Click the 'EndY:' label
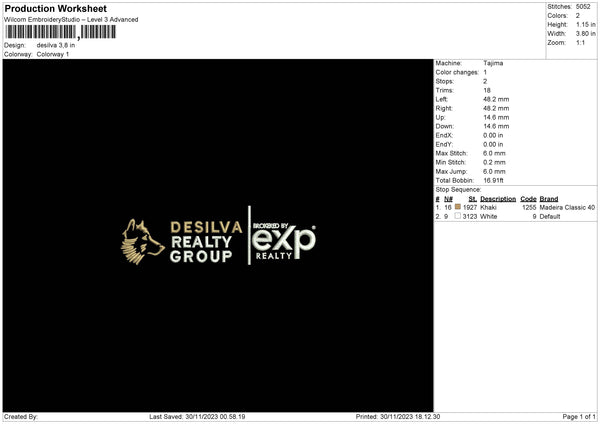This screenshot has height=424, width=600. pyautogui.click(x=444, y=145)
